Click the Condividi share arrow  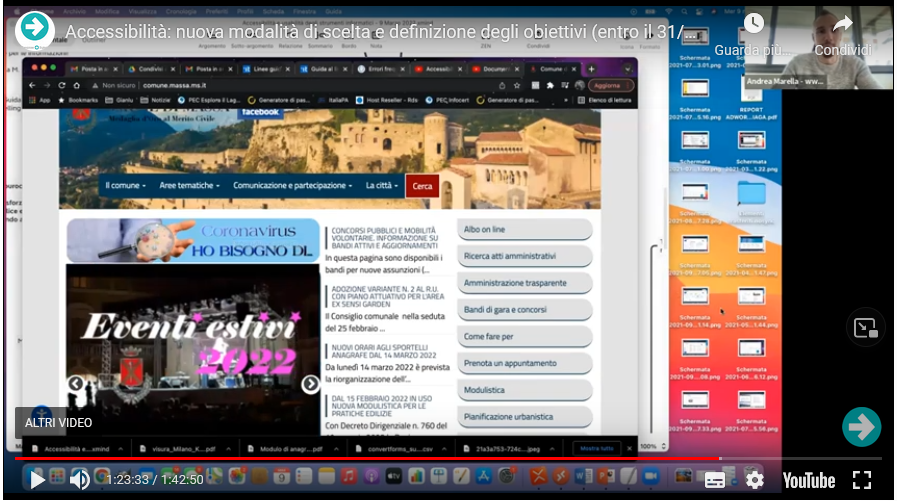coord(842,23)
